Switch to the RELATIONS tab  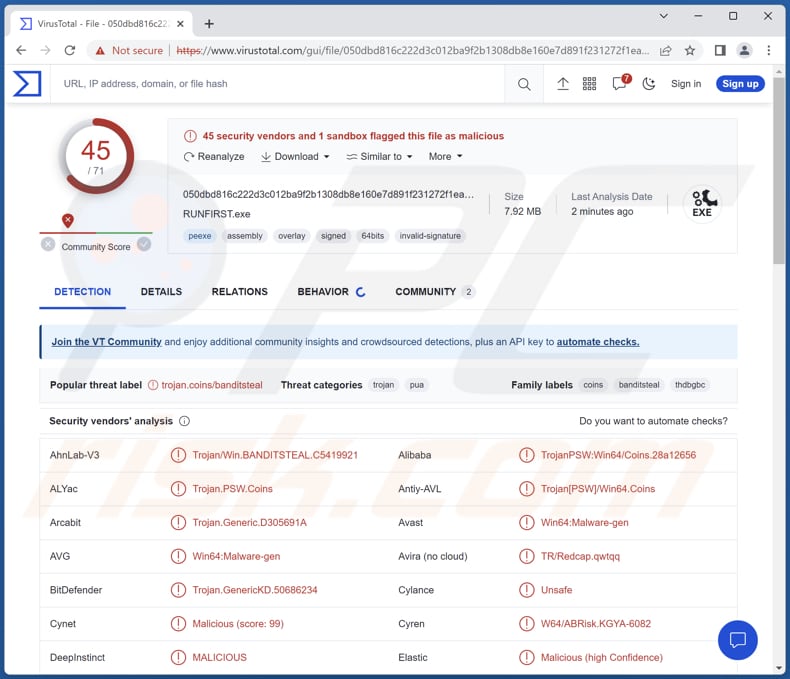click(x=239, y=292)
